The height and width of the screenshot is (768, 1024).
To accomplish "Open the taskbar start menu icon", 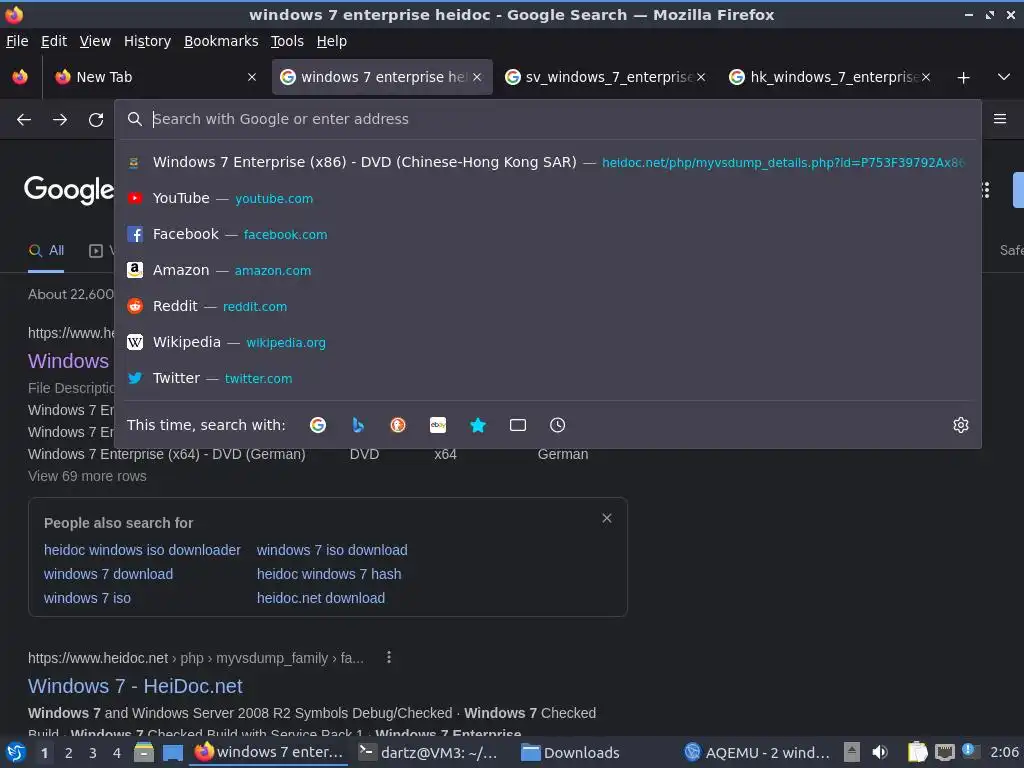I will (15, 752).
